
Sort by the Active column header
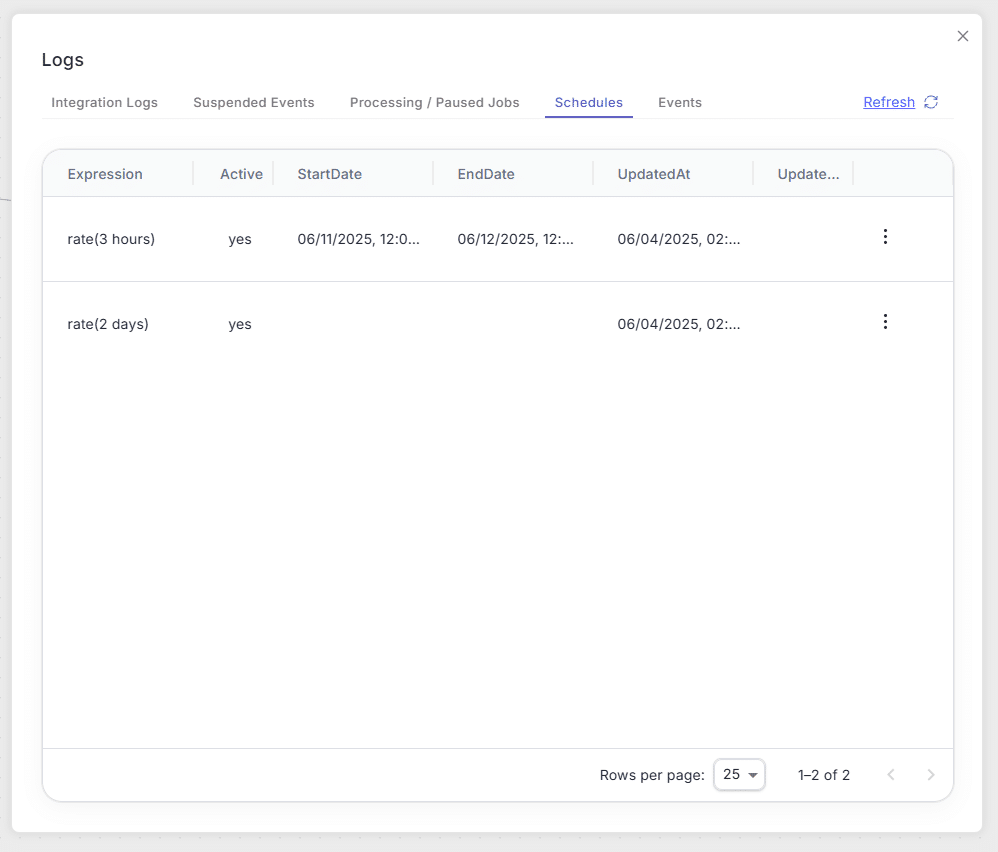coord(241,174)
